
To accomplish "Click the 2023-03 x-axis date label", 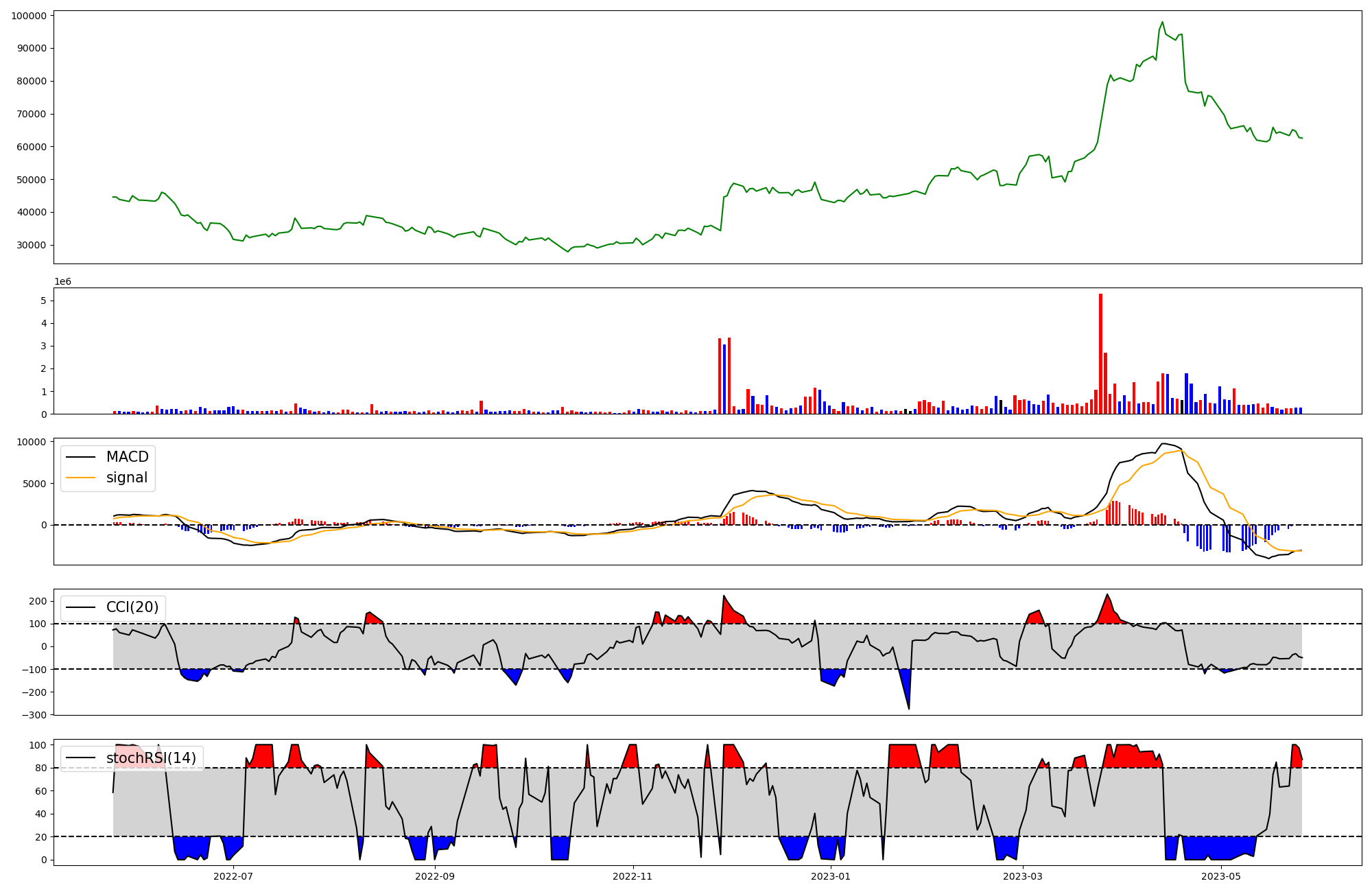I will tap(1023, 876).
